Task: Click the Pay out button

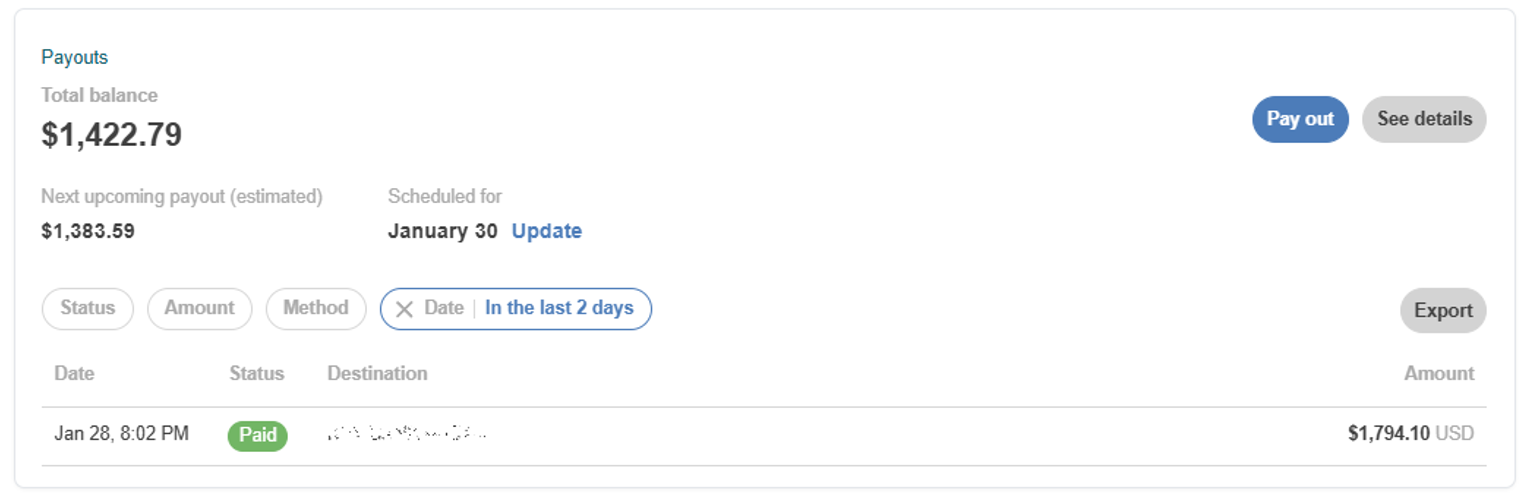Action: pyautogui.click(x=1300, y=119)
